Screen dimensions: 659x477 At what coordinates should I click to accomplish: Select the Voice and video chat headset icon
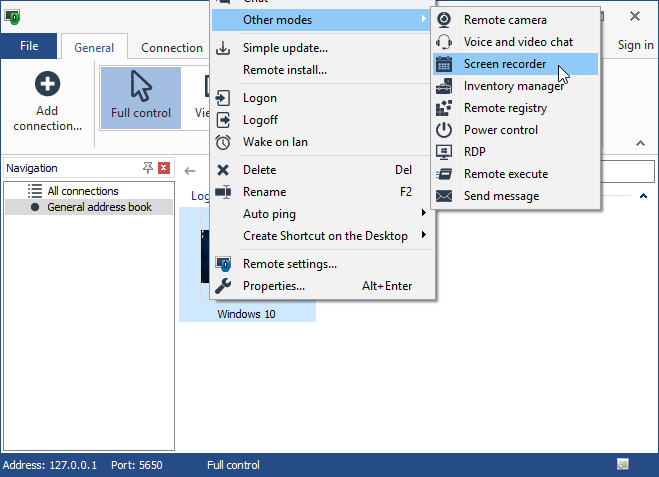tap(445, 42)
